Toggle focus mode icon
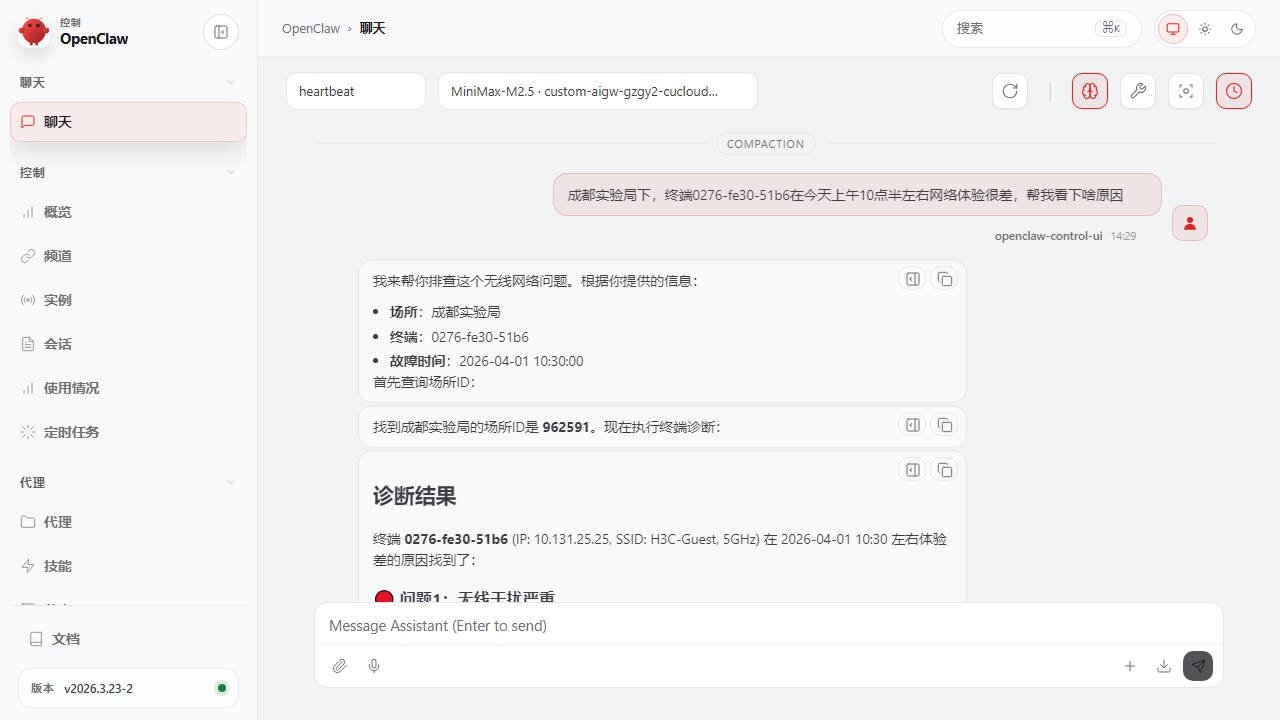 [1186, 91]
